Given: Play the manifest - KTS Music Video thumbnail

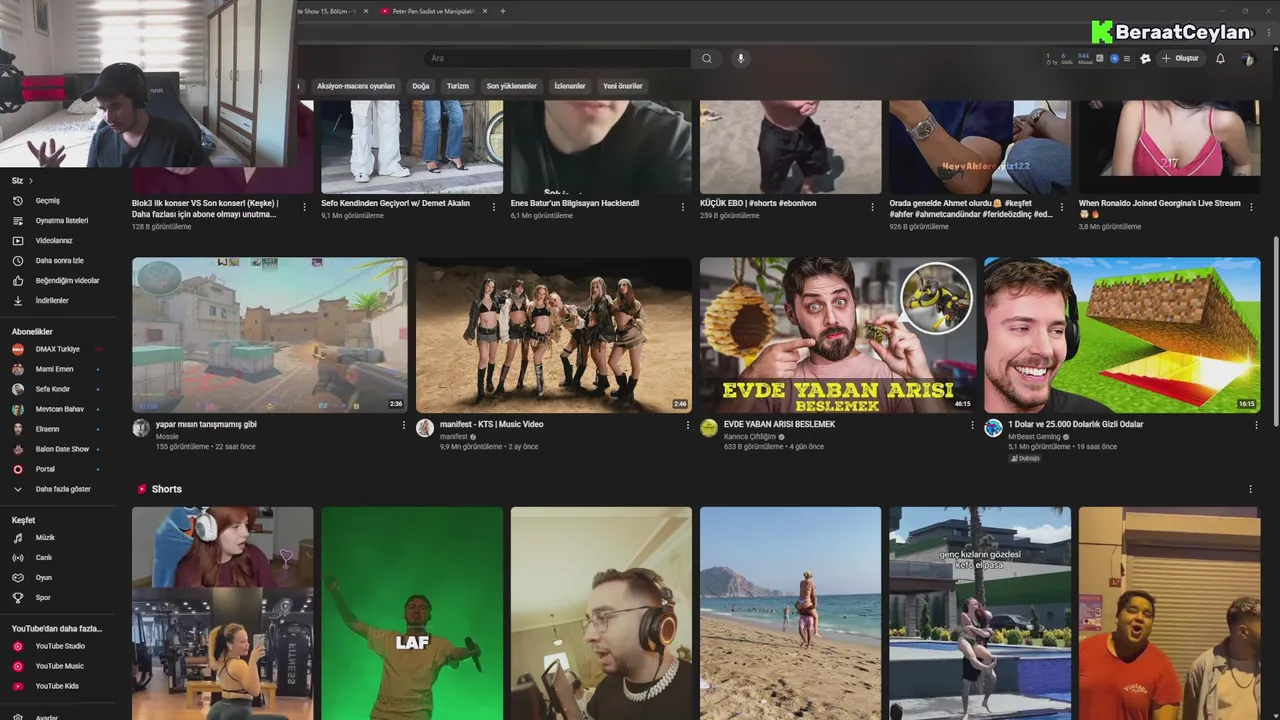Looking at the screenshot, I should tap(553, 335).
